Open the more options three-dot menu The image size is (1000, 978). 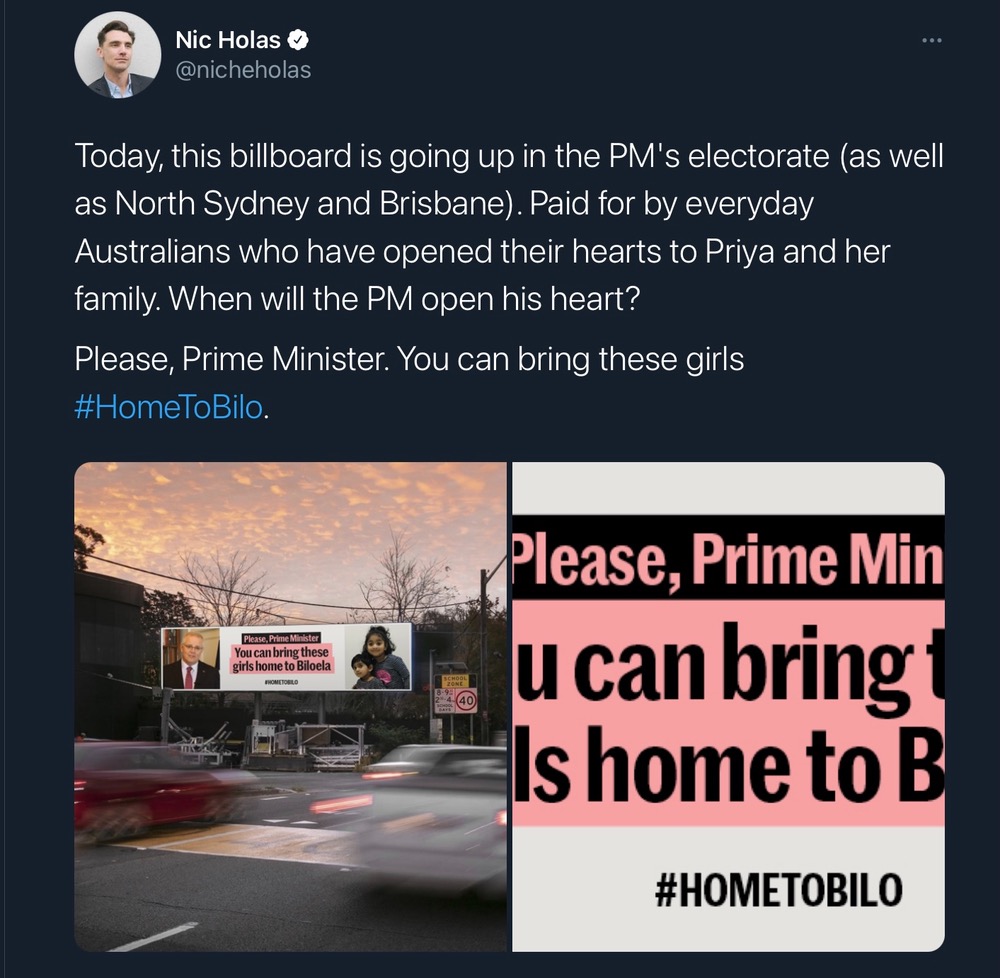931,41
